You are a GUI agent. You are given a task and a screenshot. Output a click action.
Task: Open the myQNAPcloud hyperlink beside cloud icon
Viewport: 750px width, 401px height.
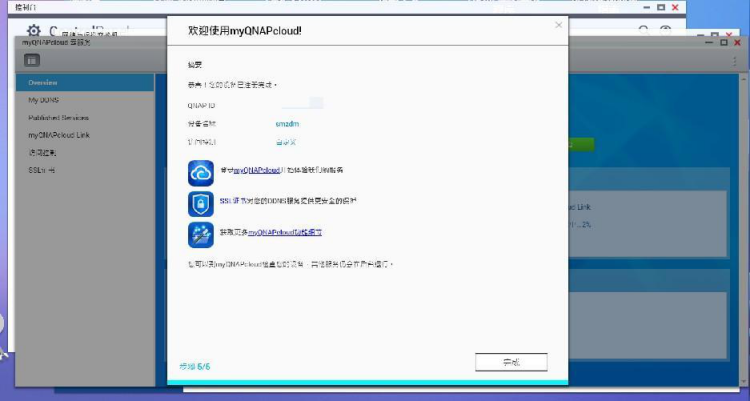coord(256,170)
